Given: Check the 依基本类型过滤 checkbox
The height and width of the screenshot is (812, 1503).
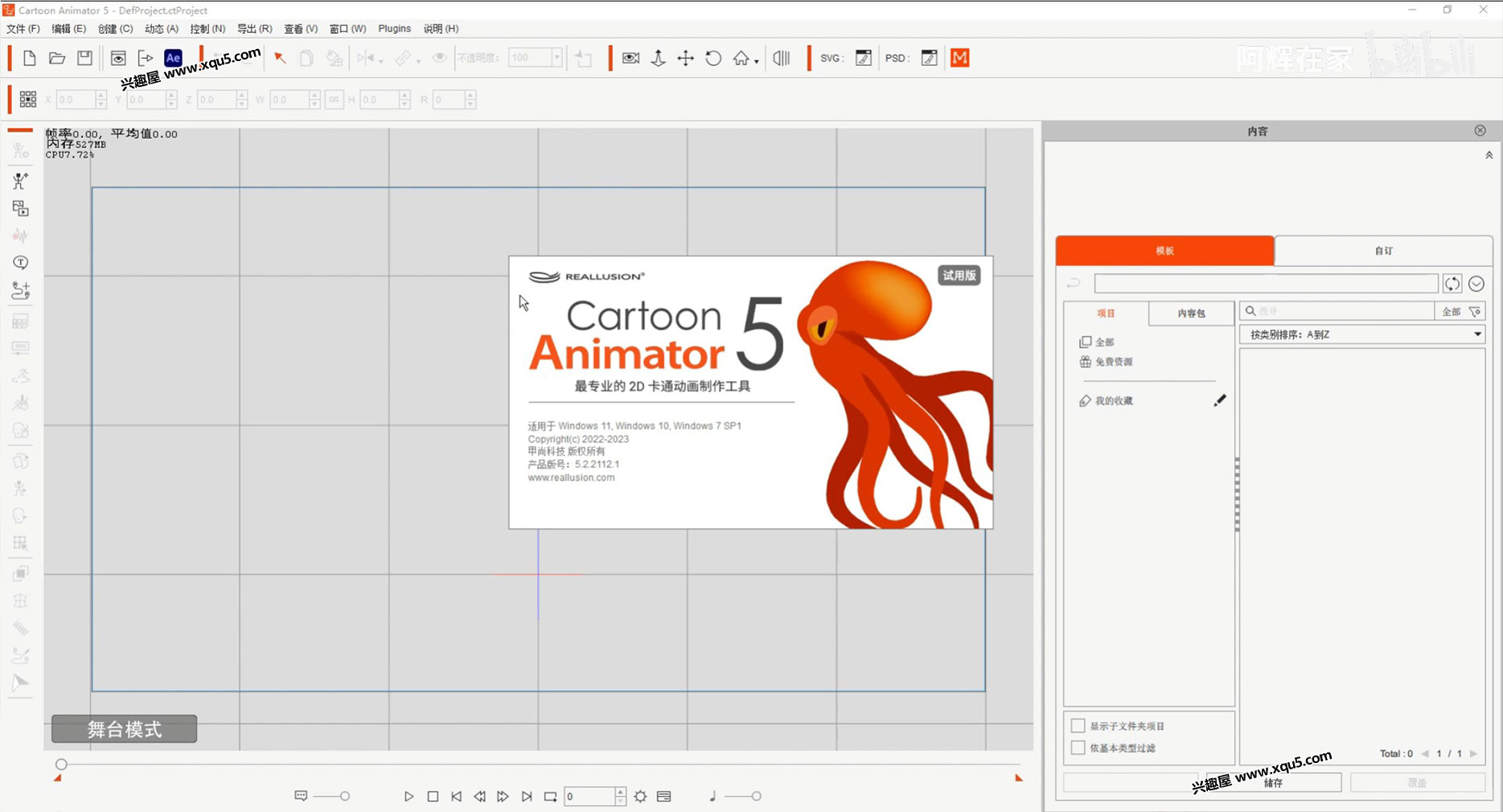Looking at the screenshot, I should 1078,748.
